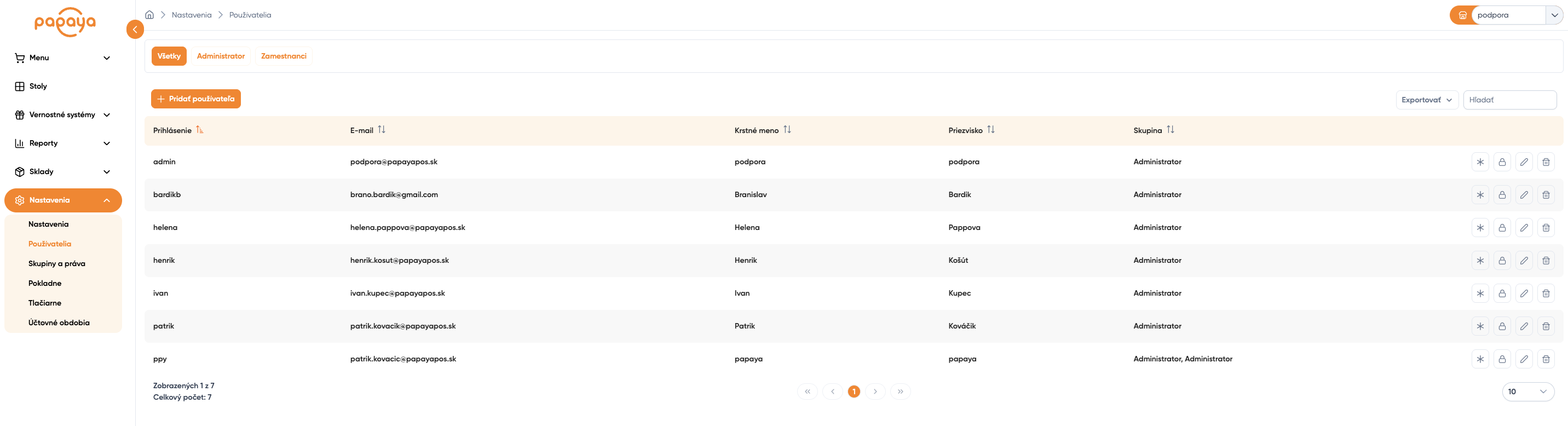Edit the helena user
This screenshot has width=1568, height=426.
pos(1524,228)
